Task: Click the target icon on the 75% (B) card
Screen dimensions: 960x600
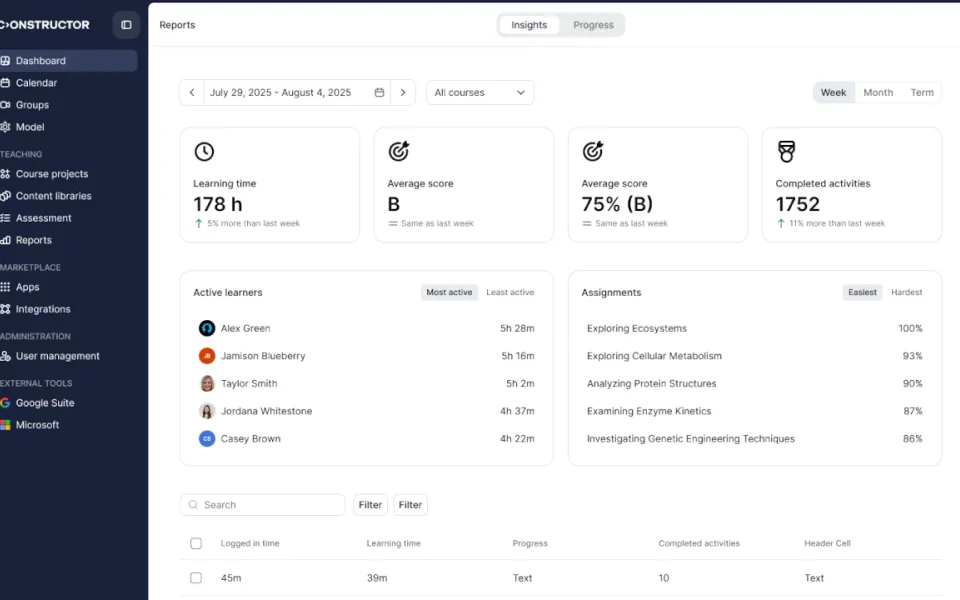Action: point(593,151)
